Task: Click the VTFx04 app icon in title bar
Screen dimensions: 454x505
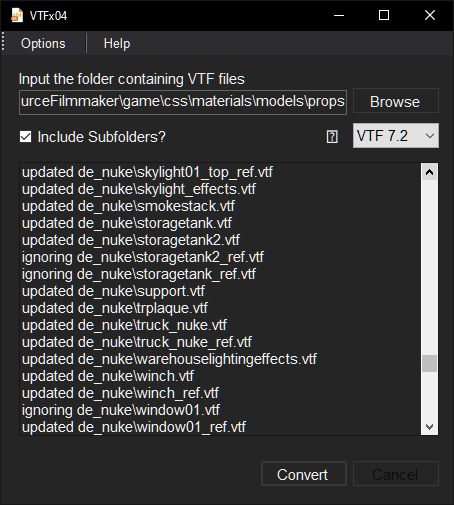Action: 17,15
